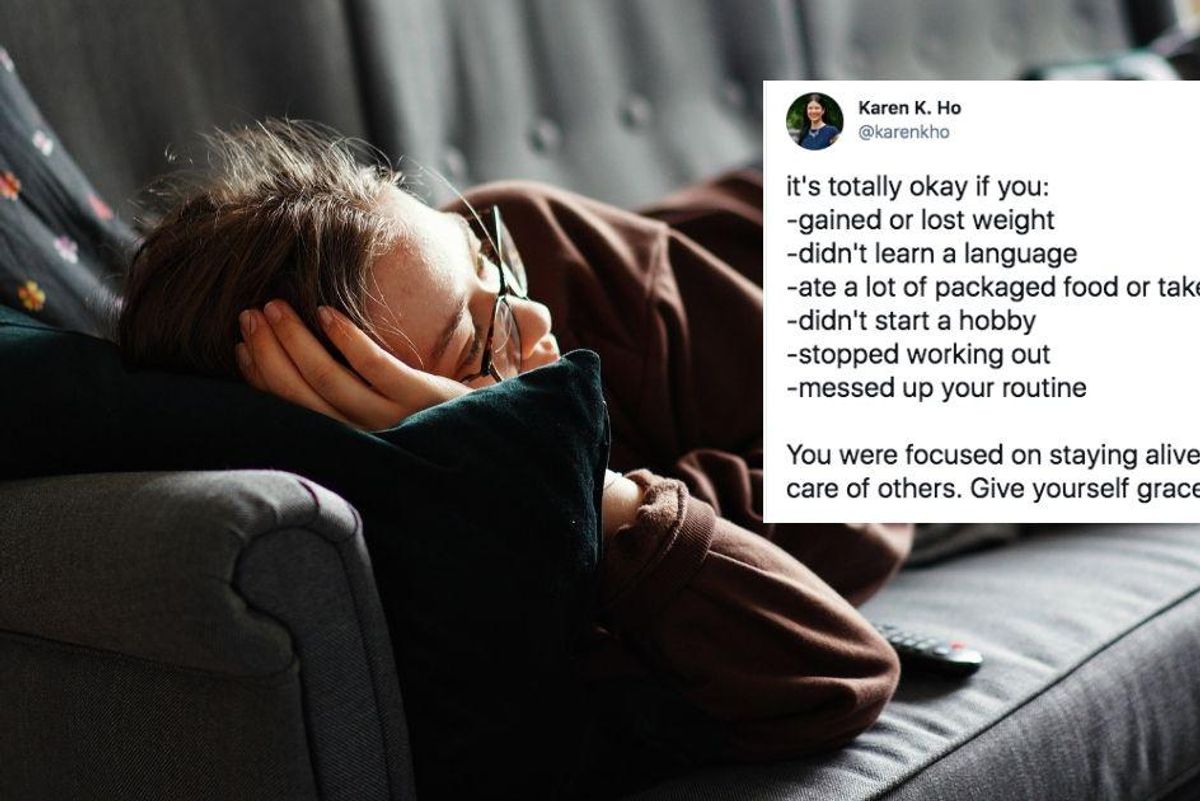Click Karen K. Ho's profile avatar
This screenshot has width=1200, height=801.
pyautogui.click(x=814, y=120)
